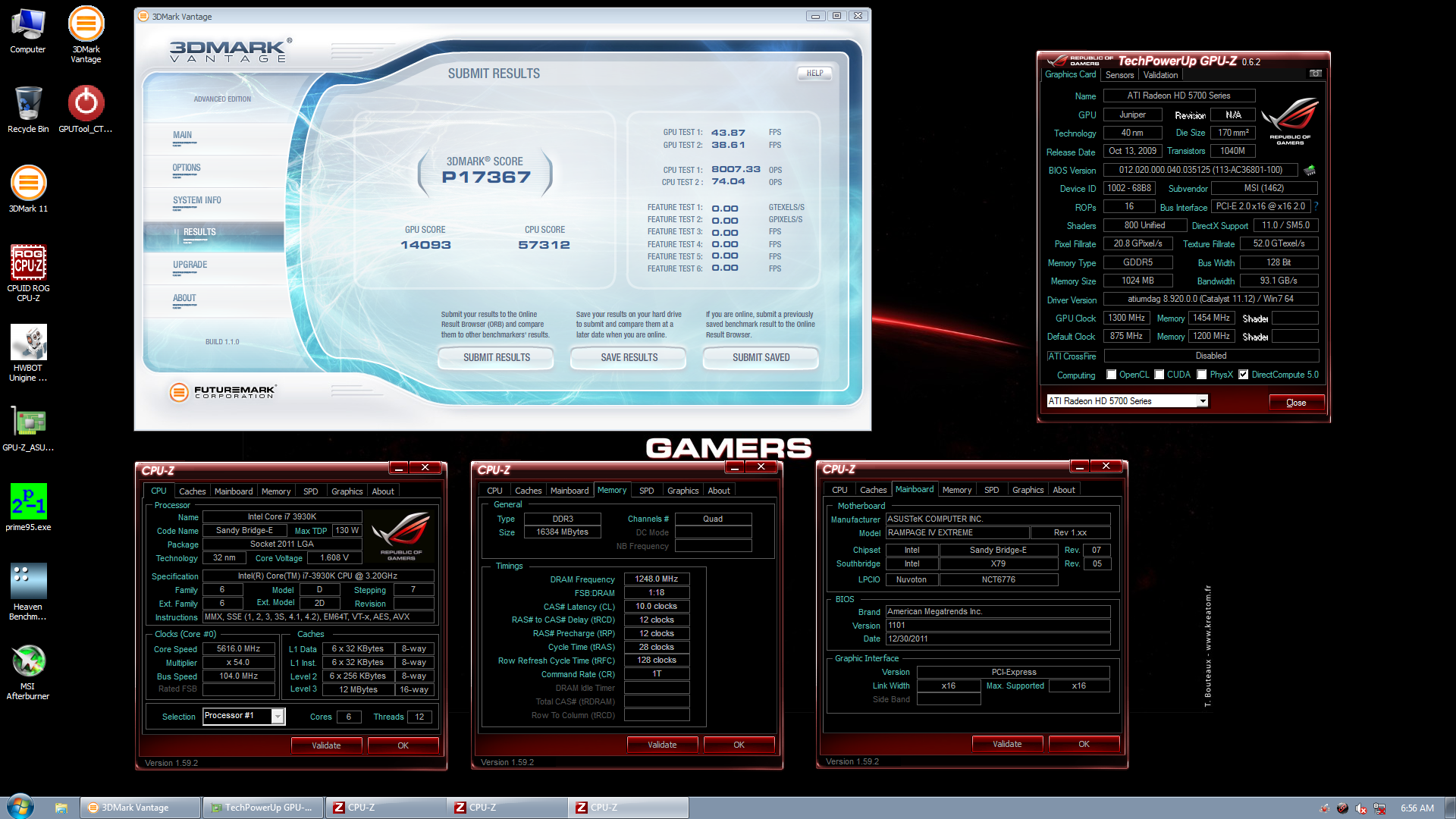The width and height of the screenshot is (1456, 819).
Task: Click the third CPU-Z taskbar button
Action: coord(628,808)
